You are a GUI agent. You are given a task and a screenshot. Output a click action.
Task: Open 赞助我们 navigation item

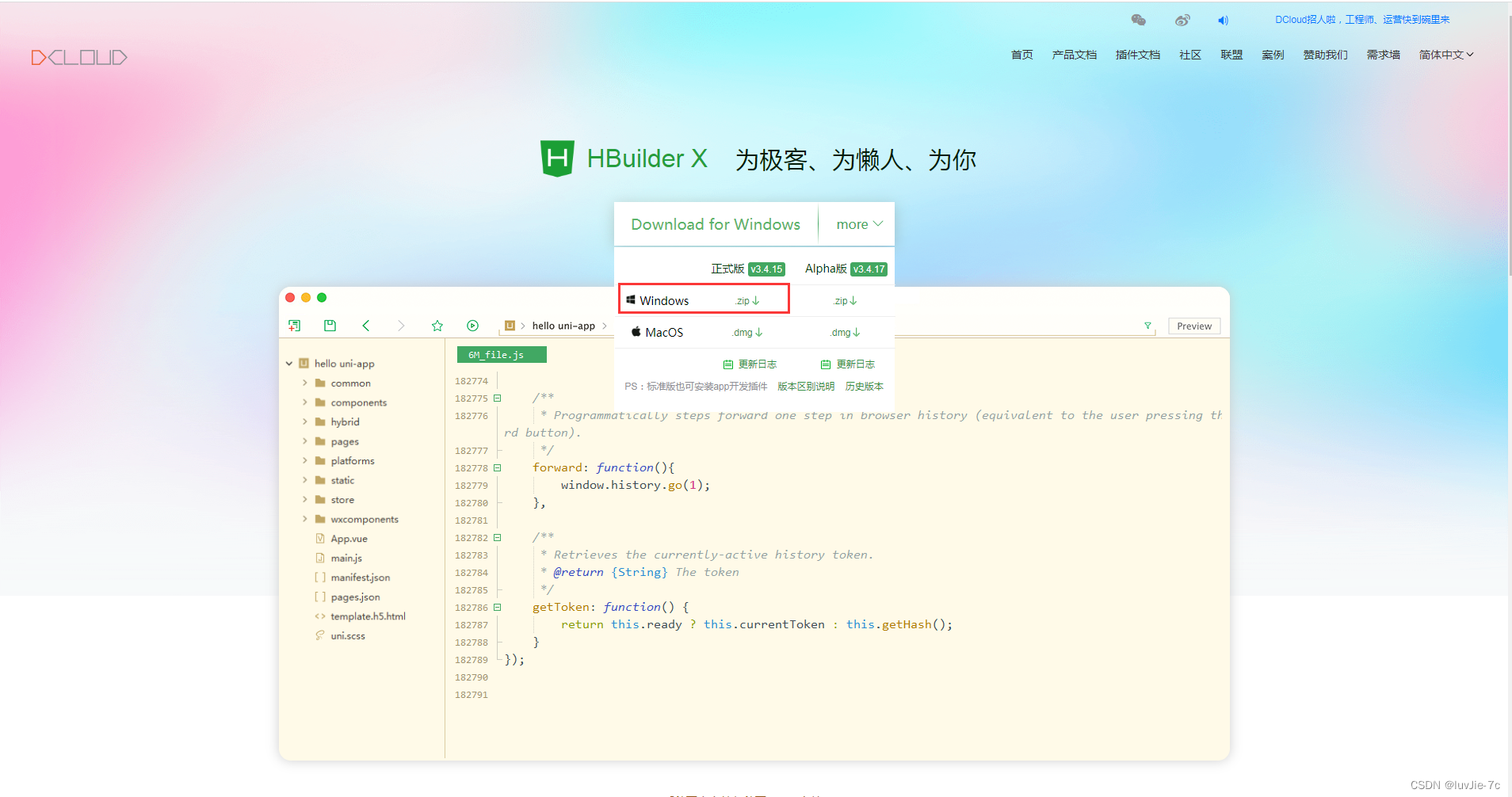click(x=1326, y=55)
